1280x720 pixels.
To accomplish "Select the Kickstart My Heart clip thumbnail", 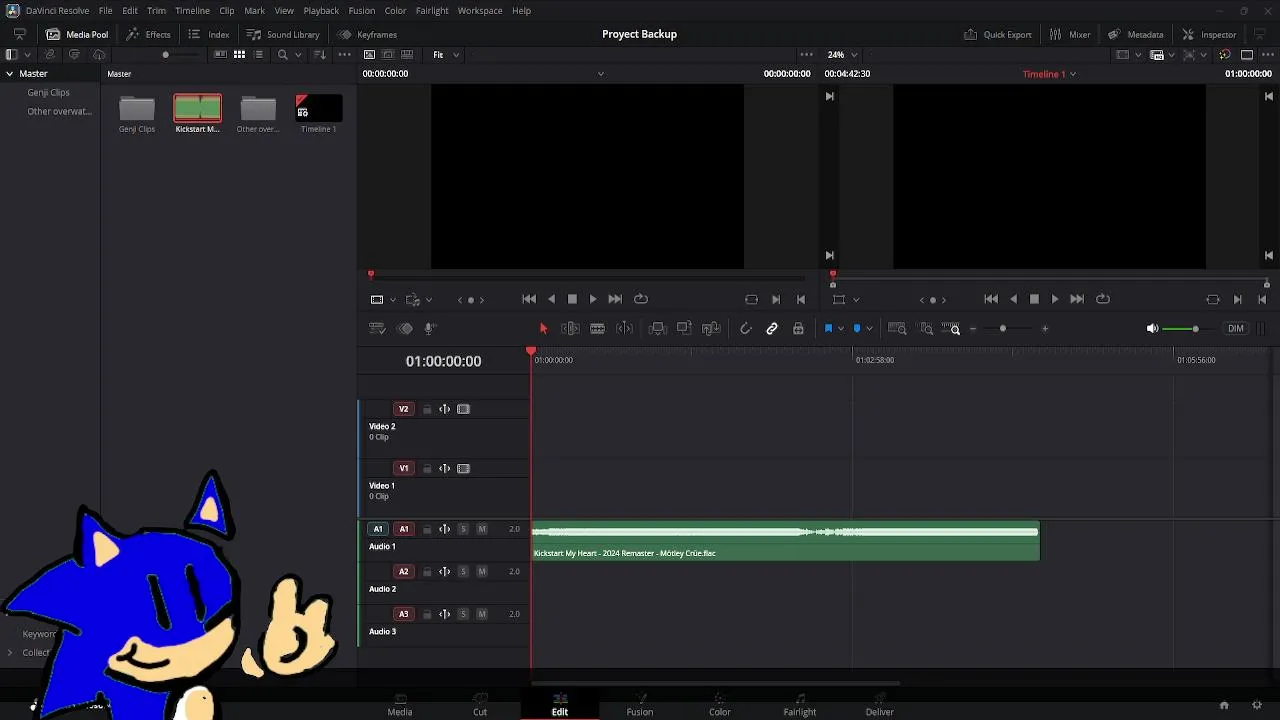I will pyautogui.click(x=197, y=108).
